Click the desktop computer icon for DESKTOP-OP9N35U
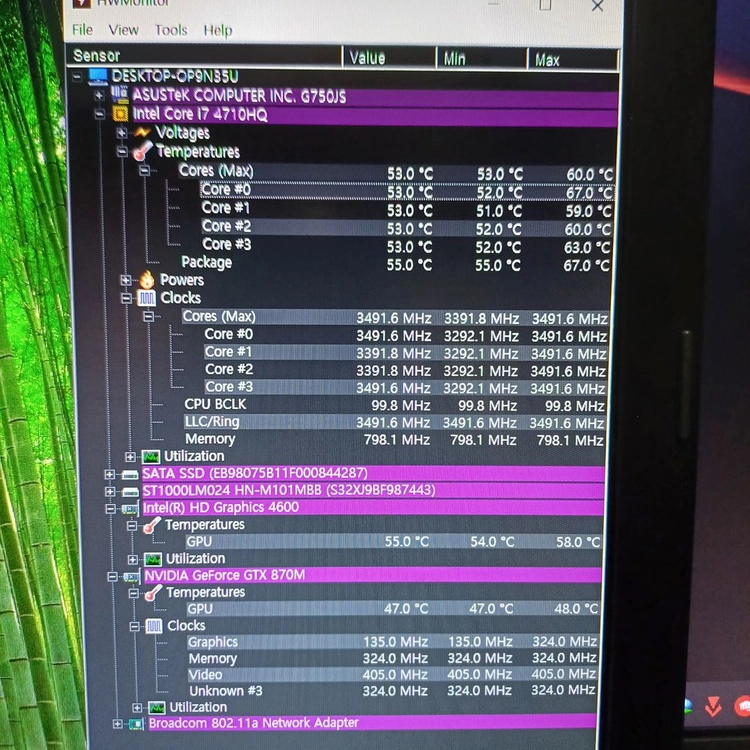The height and width of the screenshot is (750, 750). coord(98,77)
